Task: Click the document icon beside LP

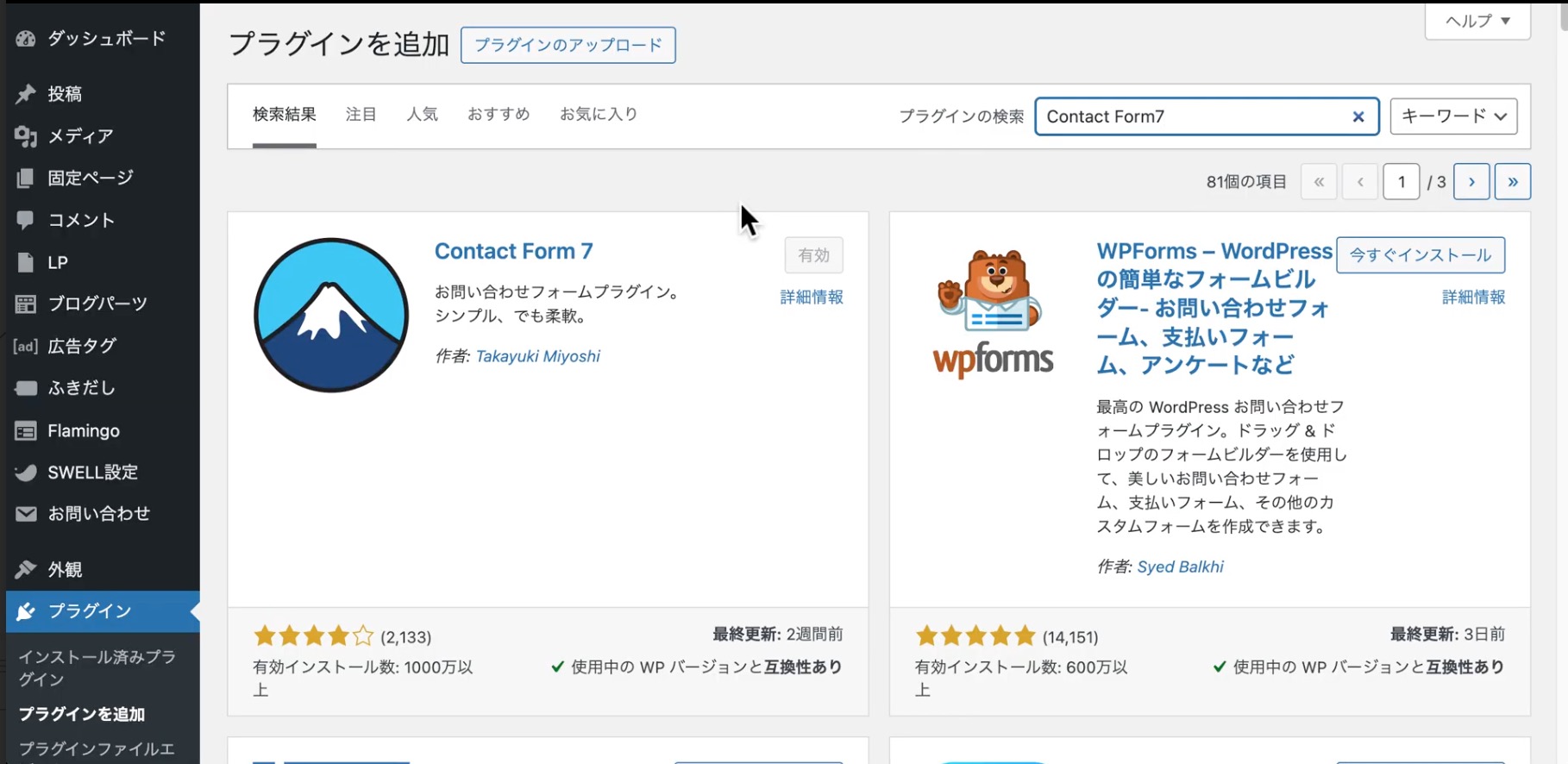Action: [x=26, y=262]
